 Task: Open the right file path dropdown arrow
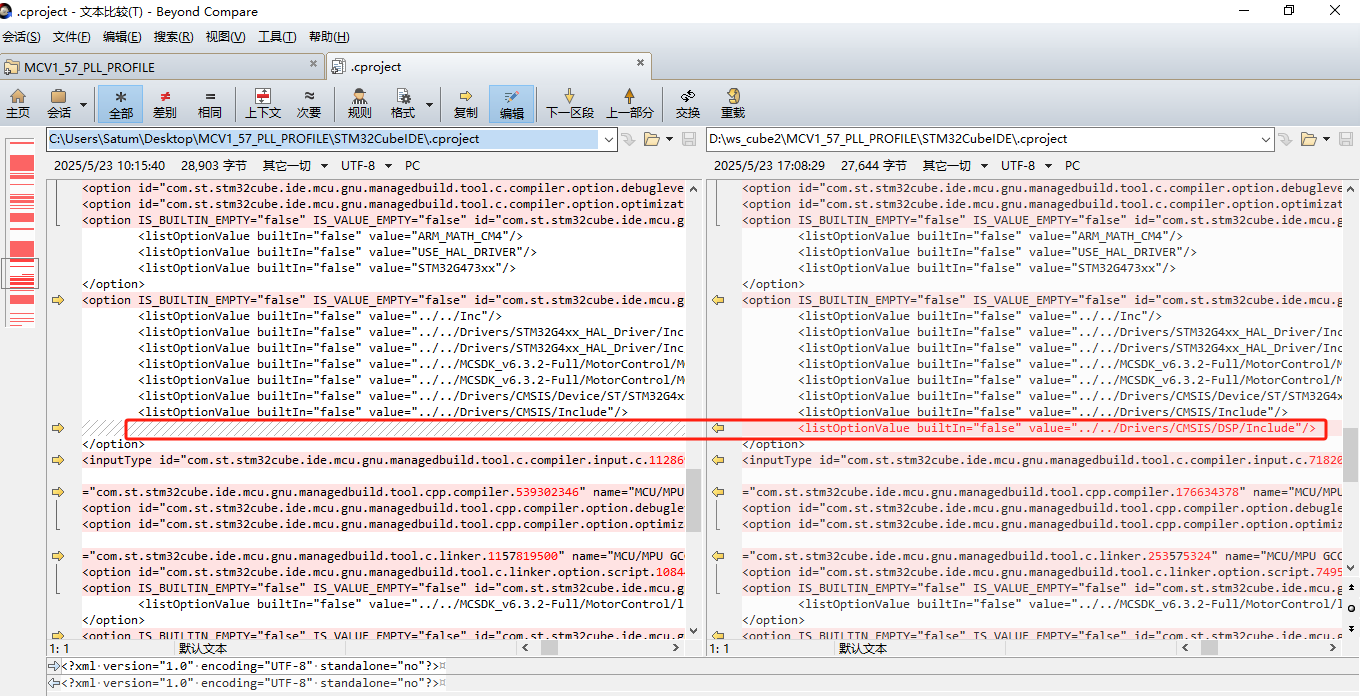[x=1266, y=139]
